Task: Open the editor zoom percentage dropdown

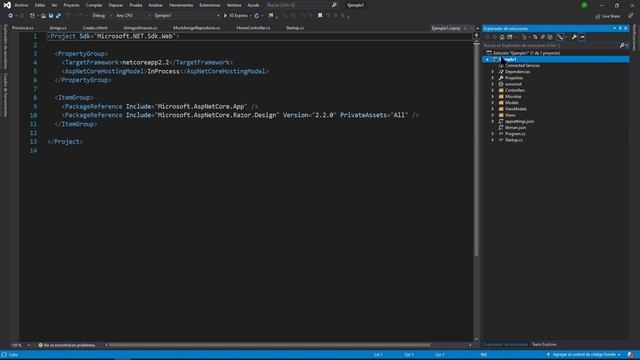Action: click(20, 345)
